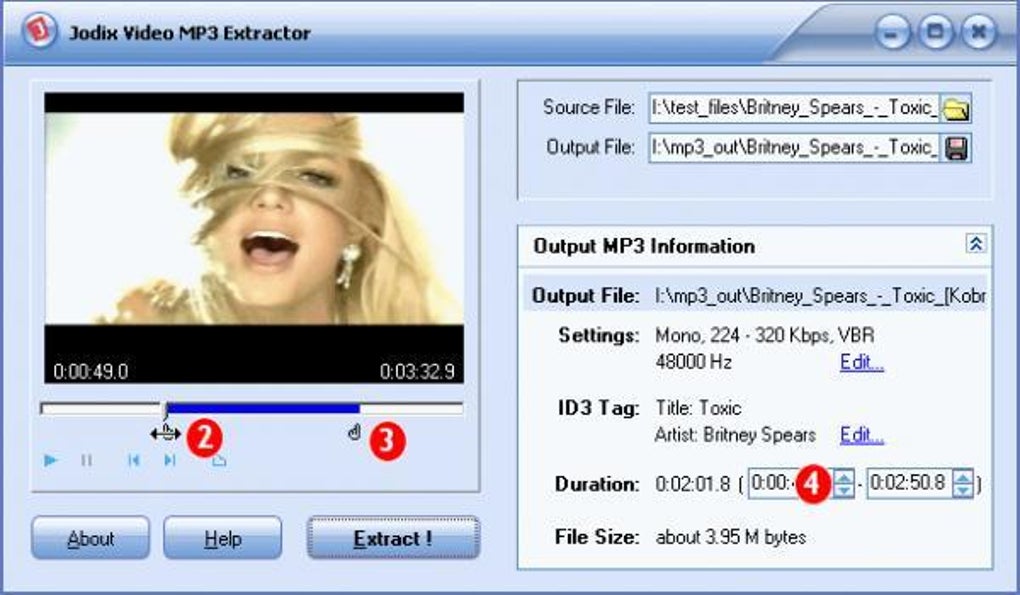This screenshot has height=595, width=1020.
Task: Jump forward with skip-next button
Action: point(170,460)
